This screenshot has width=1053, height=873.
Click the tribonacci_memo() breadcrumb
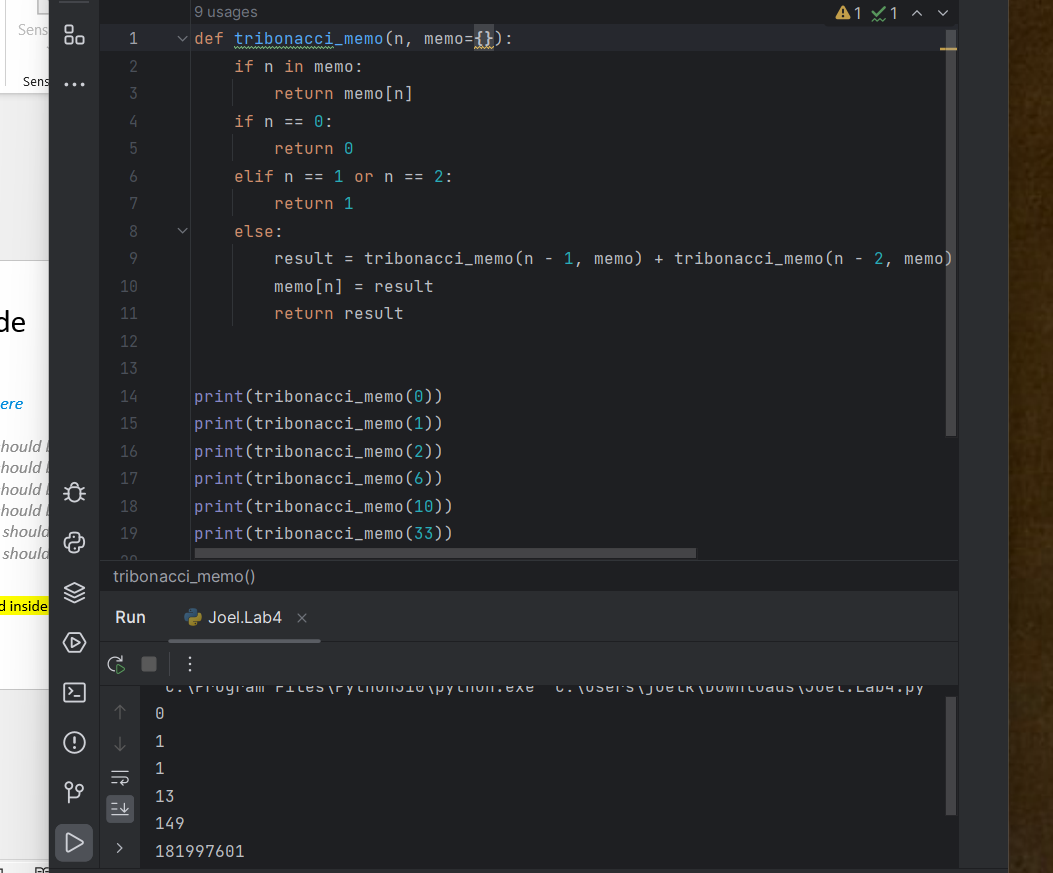(184, 576)
